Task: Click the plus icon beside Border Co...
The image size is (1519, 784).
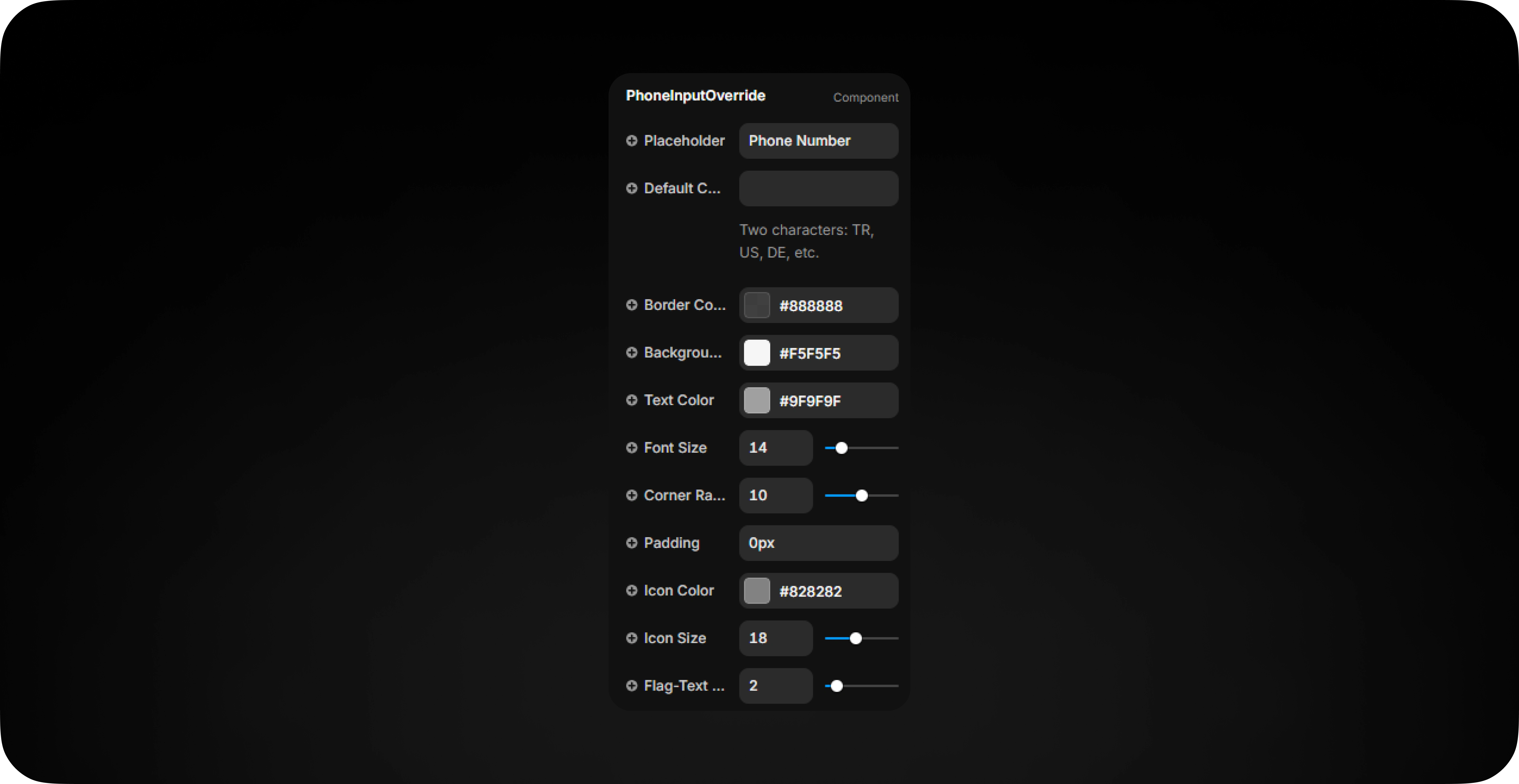Action: [632, 305]
